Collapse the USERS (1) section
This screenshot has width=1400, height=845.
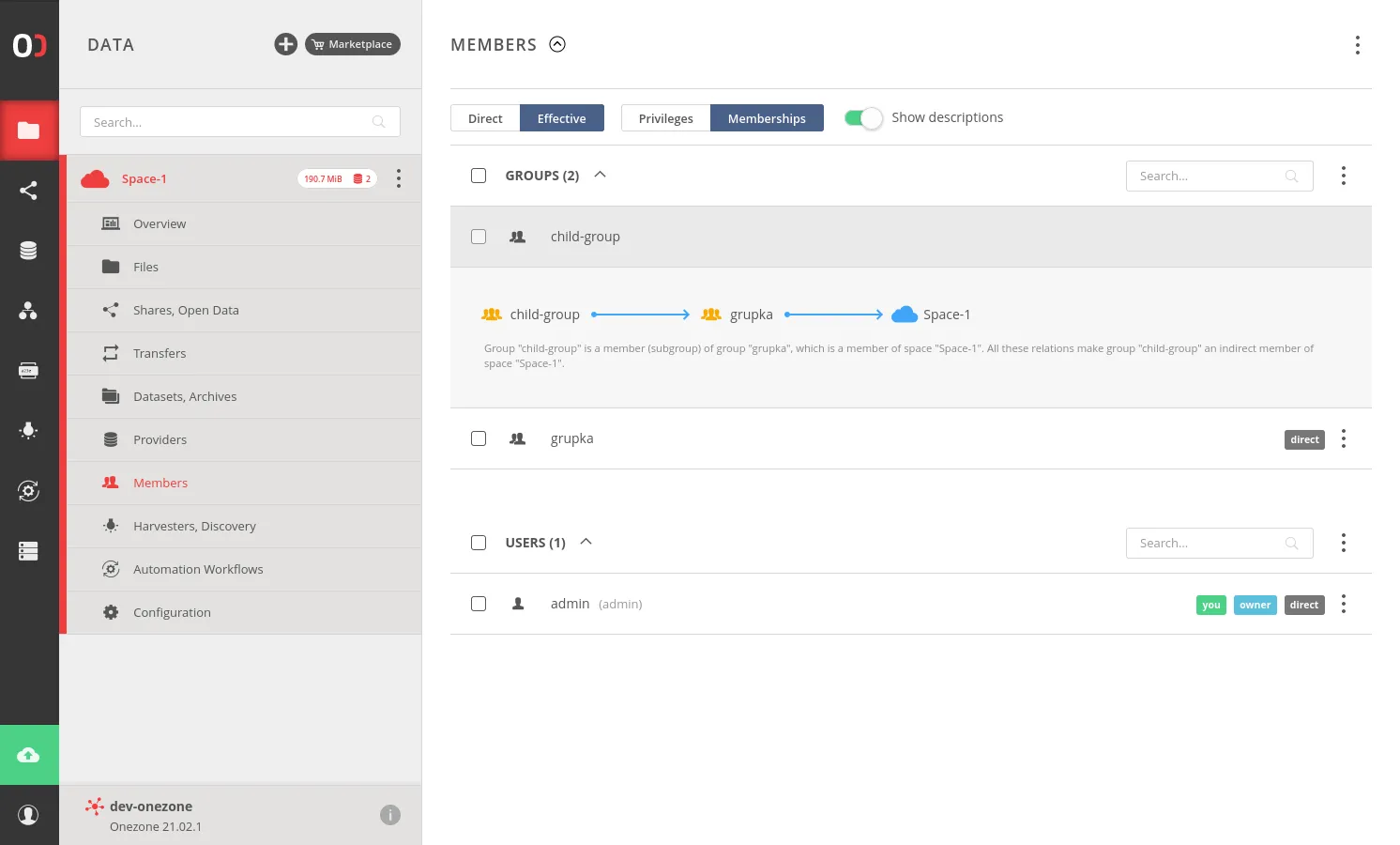tap(586, 542)
